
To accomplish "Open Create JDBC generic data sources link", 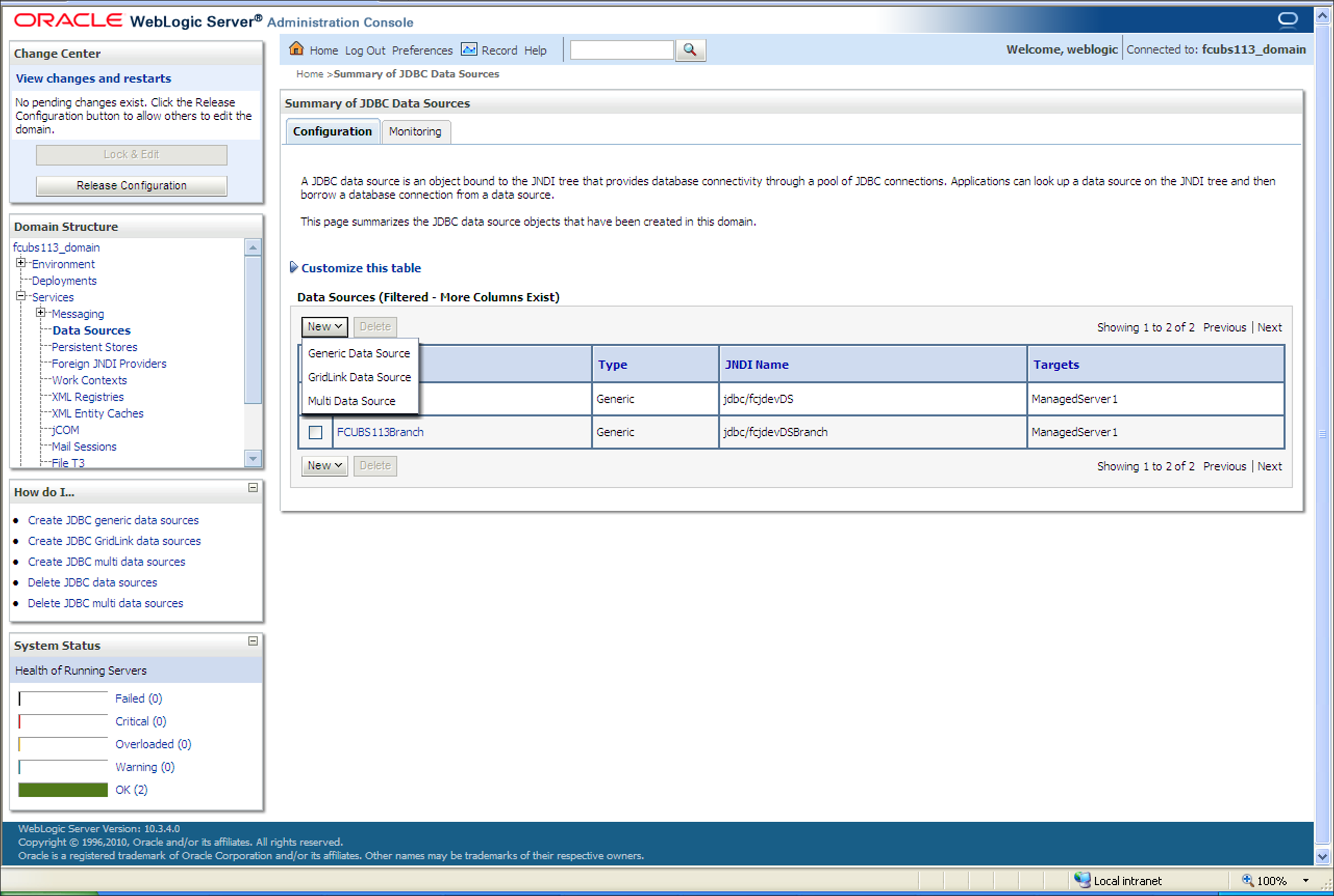I will [113, 521].
